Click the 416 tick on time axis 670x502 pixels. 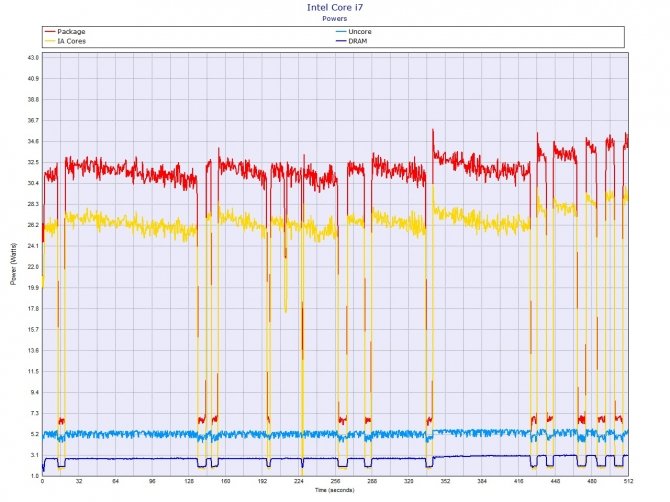pyautogui.click(x=518, y=481)
